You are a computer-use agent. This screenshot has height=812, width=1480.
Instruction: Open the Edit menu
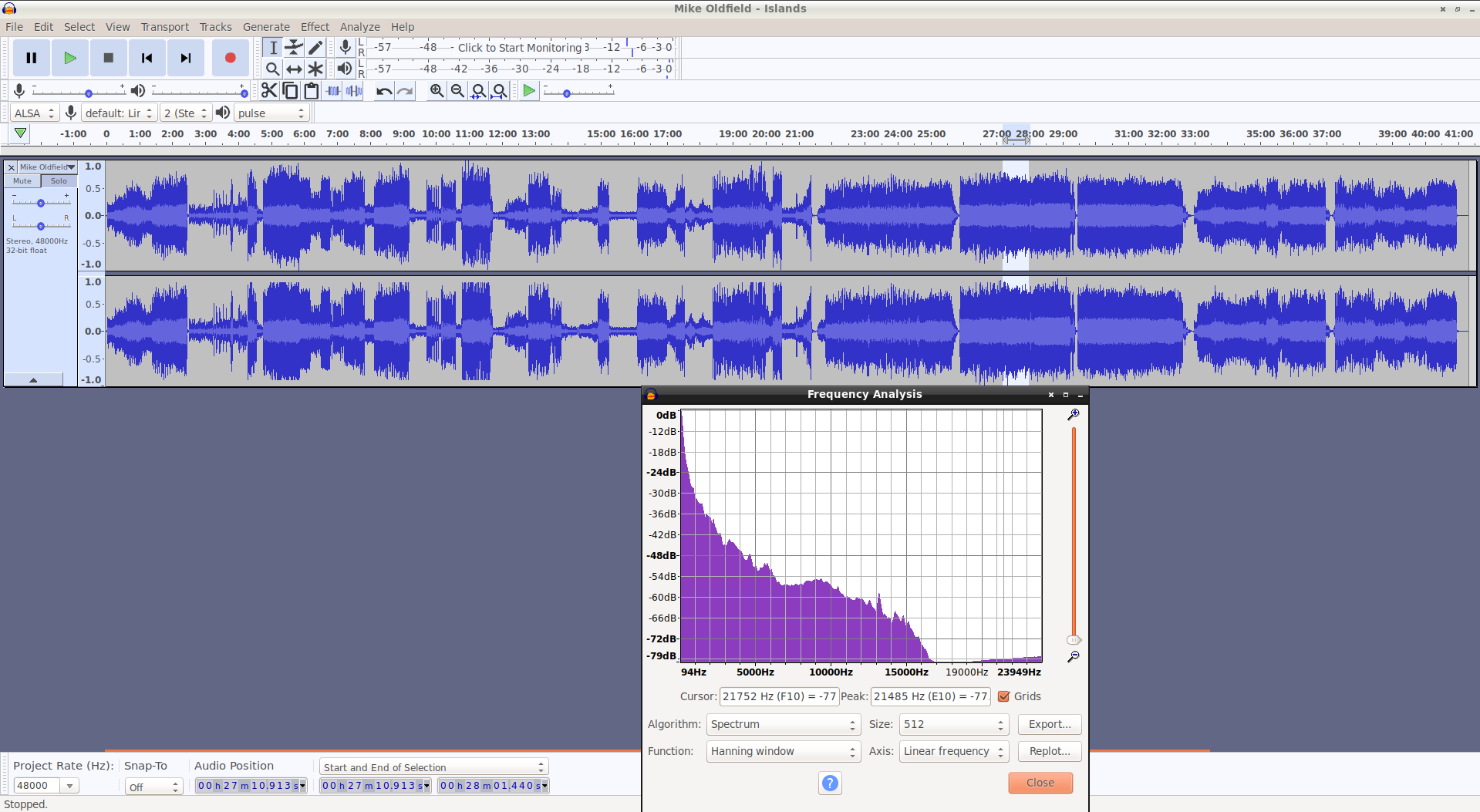point(43,27)
